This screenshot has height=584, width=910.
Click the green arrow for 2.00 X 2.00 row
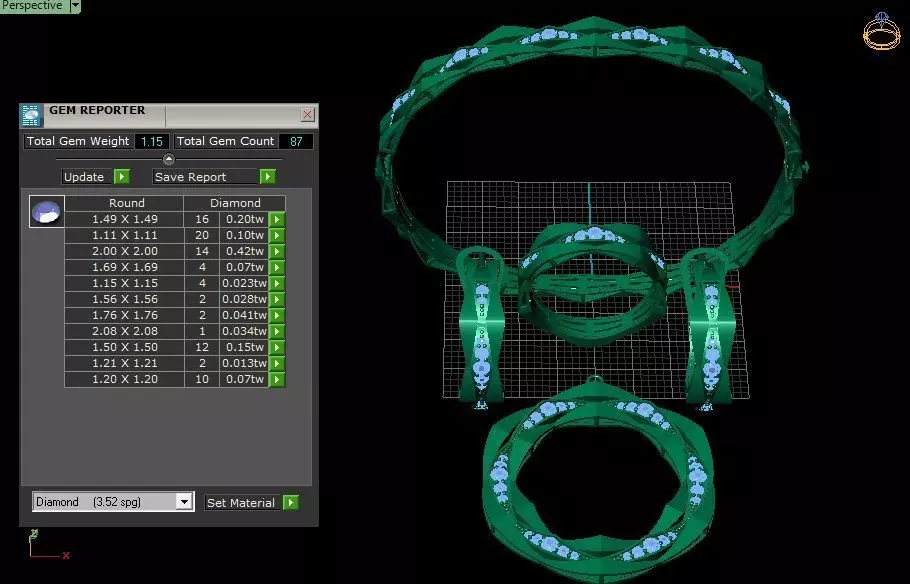(277, 251)
